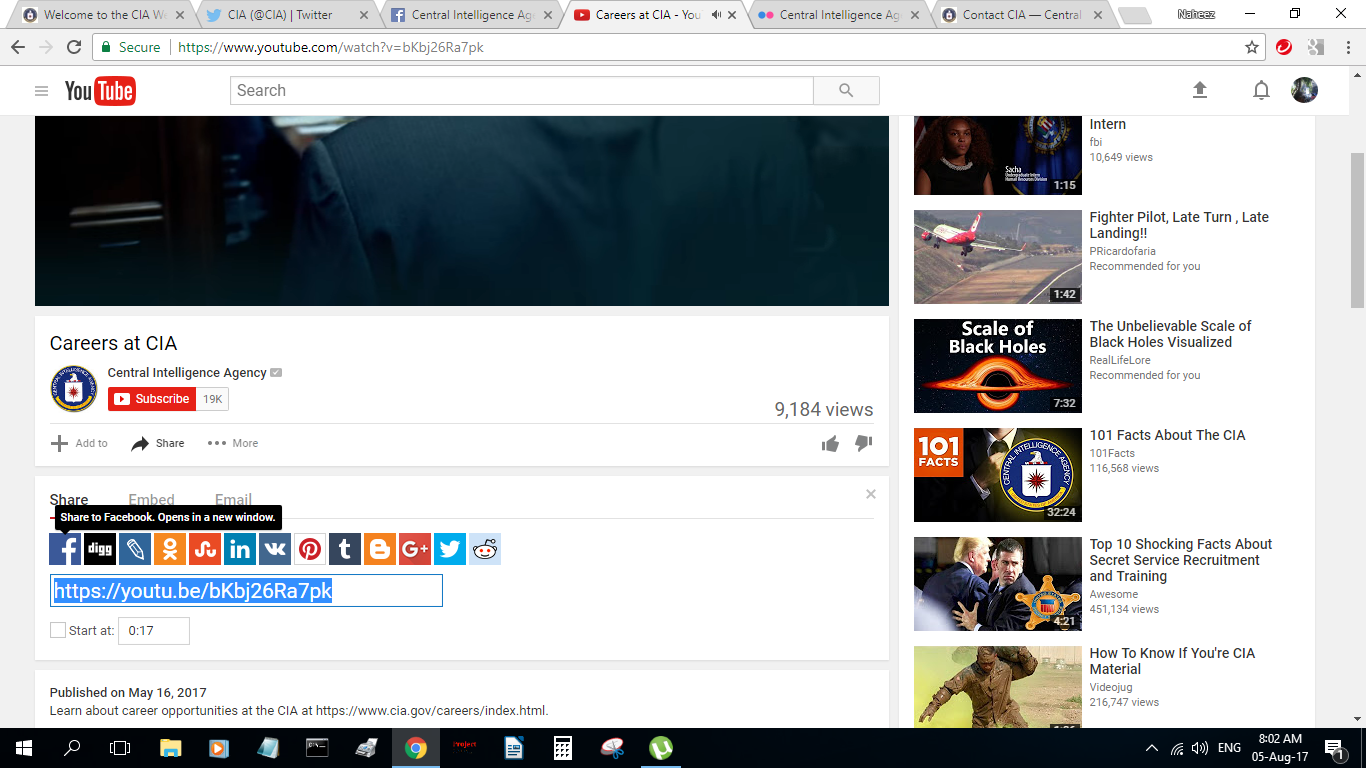Open The Unbelievable Scale of Black Holes
The height and width of the screenshot is (768, 1366).
[1170, 334]
